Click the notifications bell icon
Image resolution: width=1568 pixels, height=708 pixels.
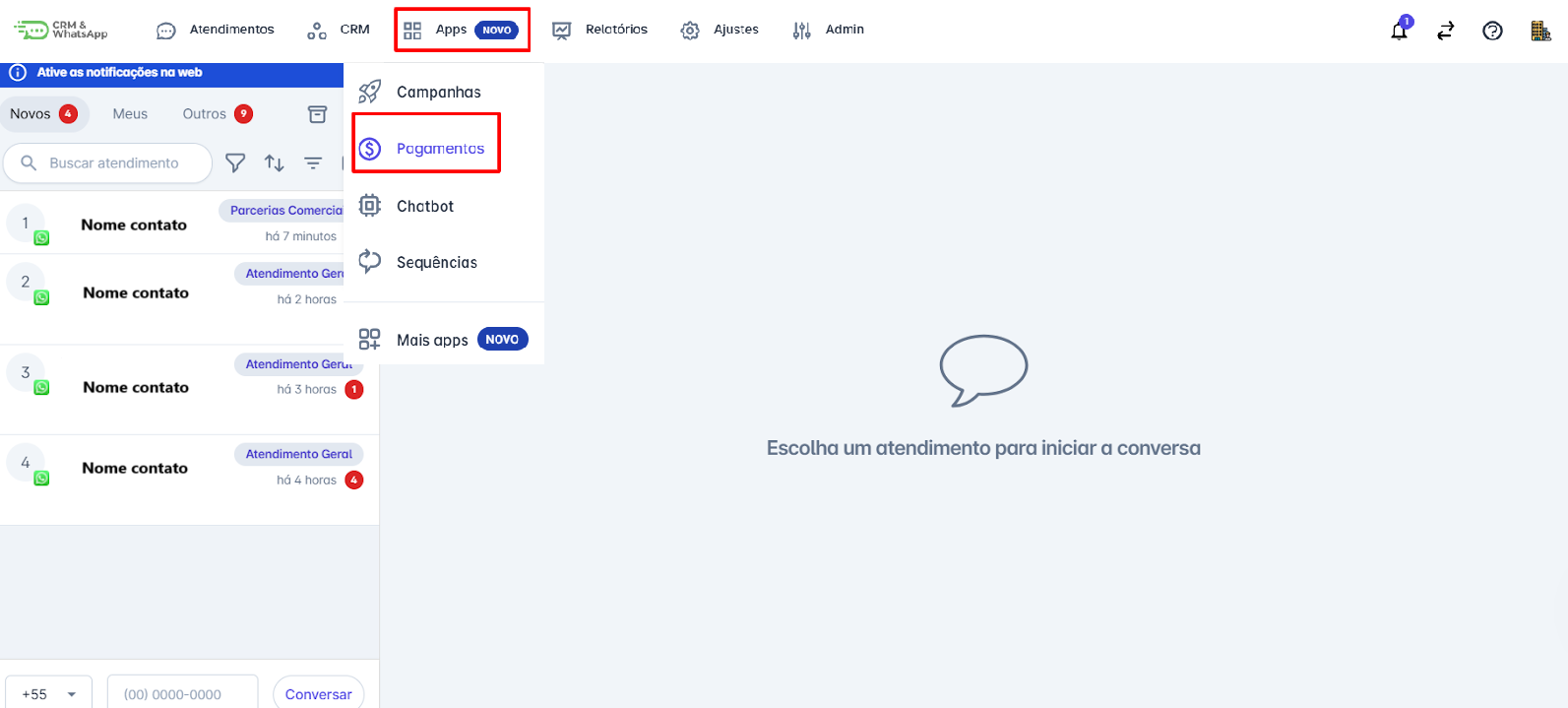coord(1399,31)
